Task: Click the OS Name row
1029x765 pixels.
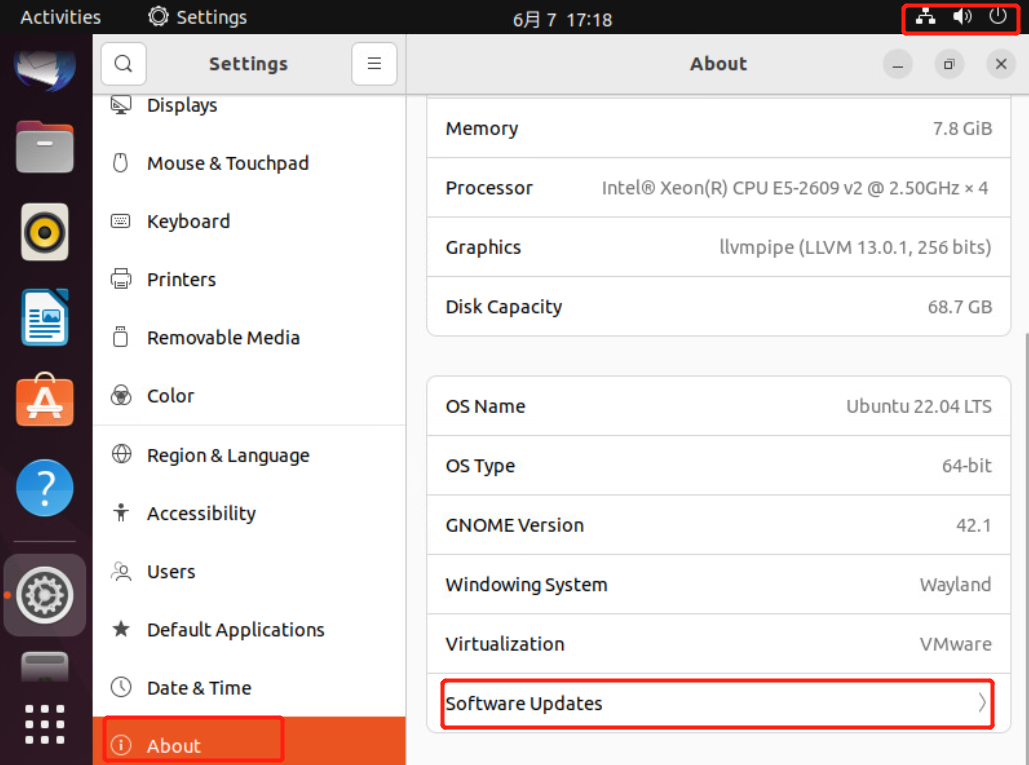Action: (717, 406)
